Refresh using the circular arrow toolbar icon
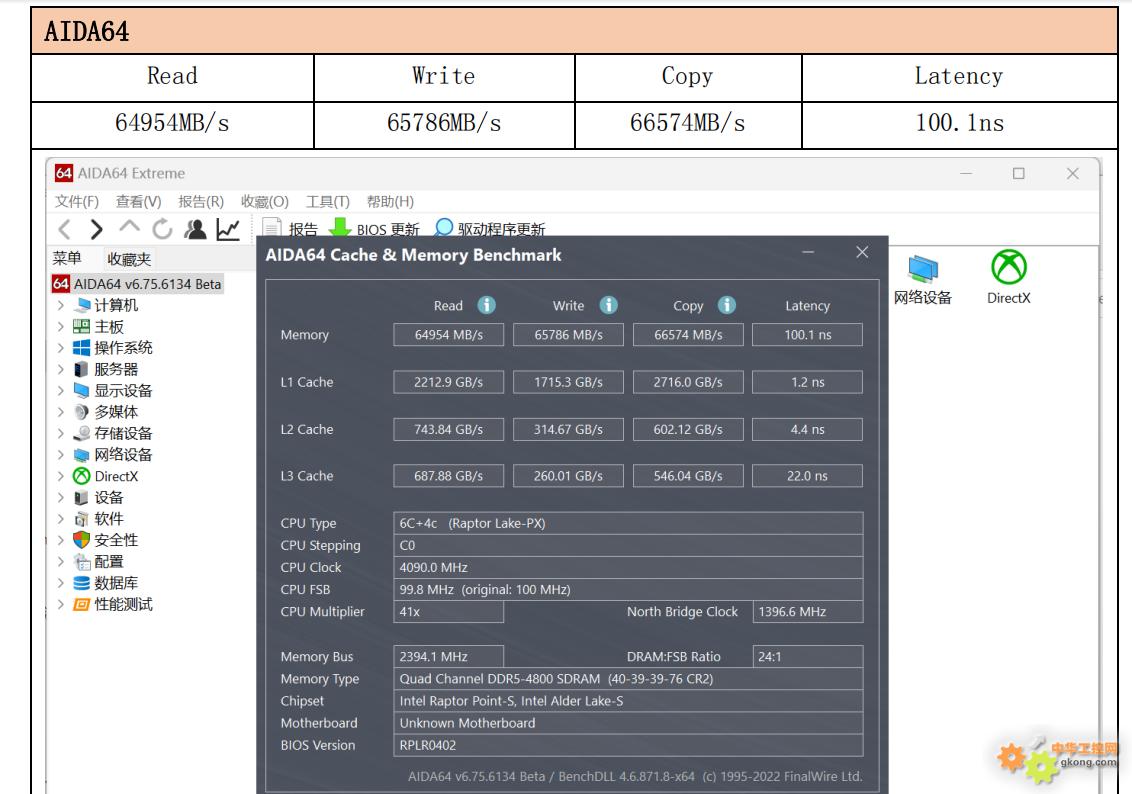This screenshot has width=1132, height=794. pos(162,229)
